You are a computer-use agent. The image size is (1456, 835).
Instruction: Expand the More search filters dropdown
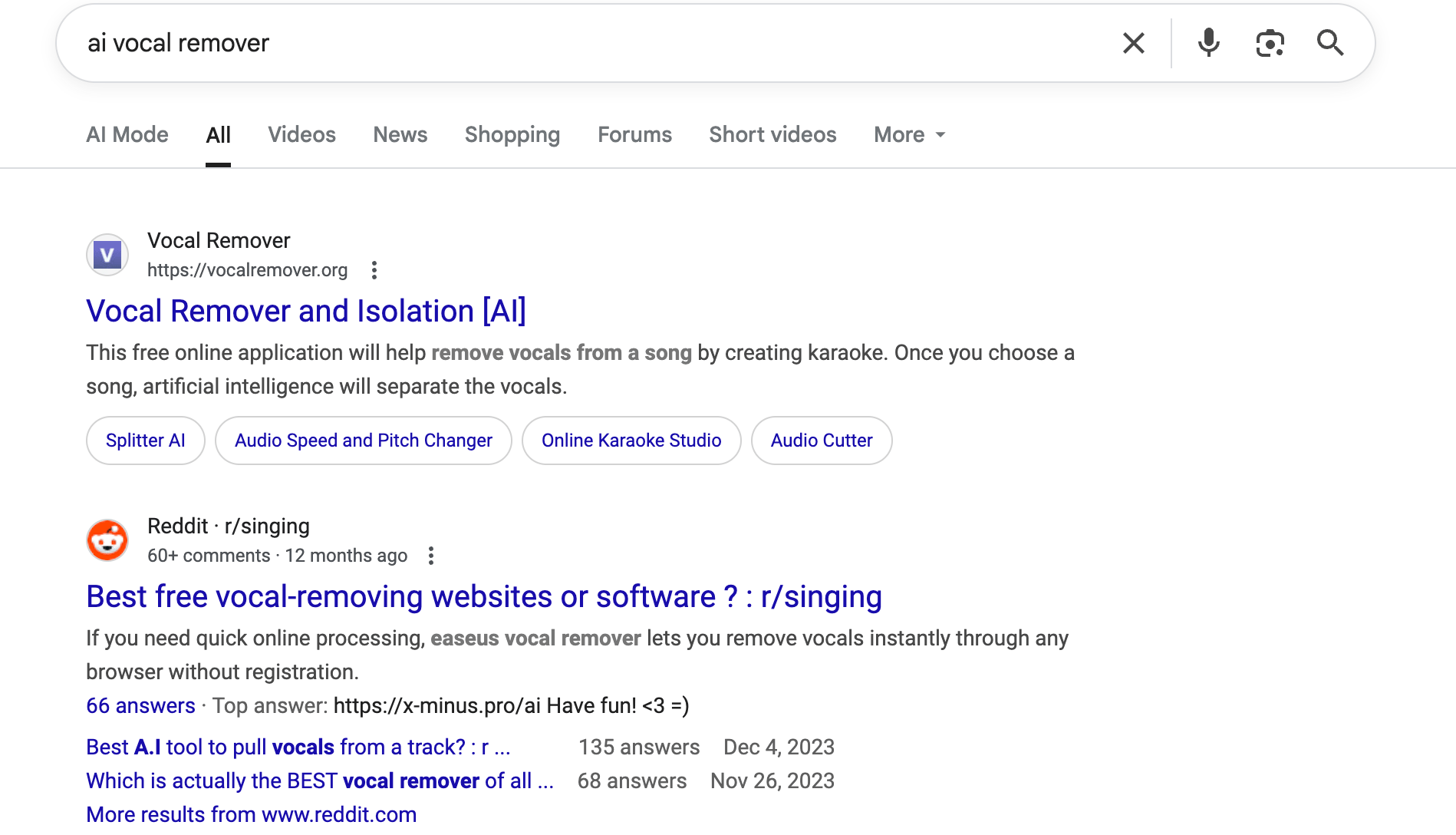pos(910,135)
